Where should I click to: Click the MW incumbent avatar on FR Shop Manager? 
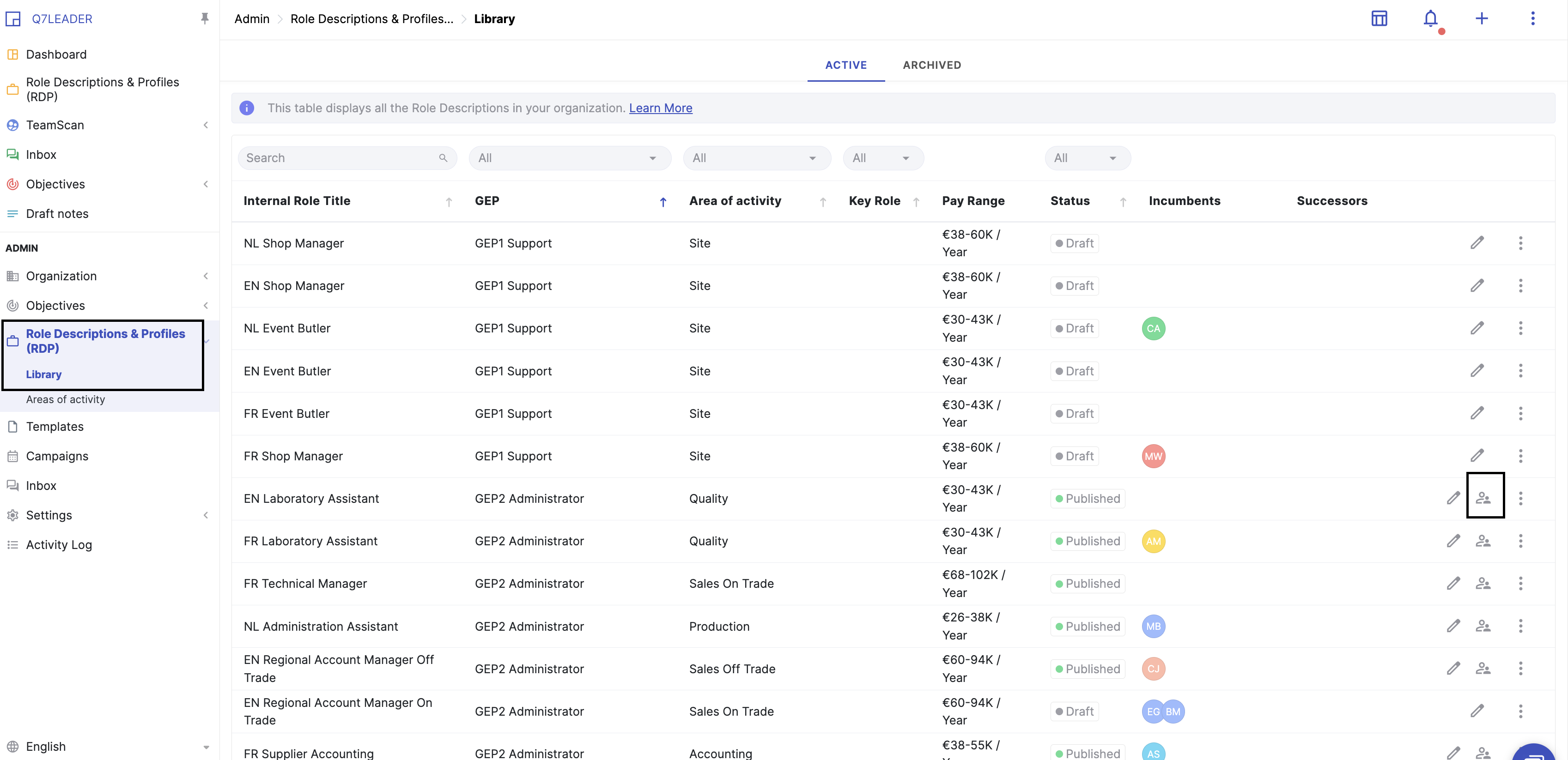tap(1153, 456)
